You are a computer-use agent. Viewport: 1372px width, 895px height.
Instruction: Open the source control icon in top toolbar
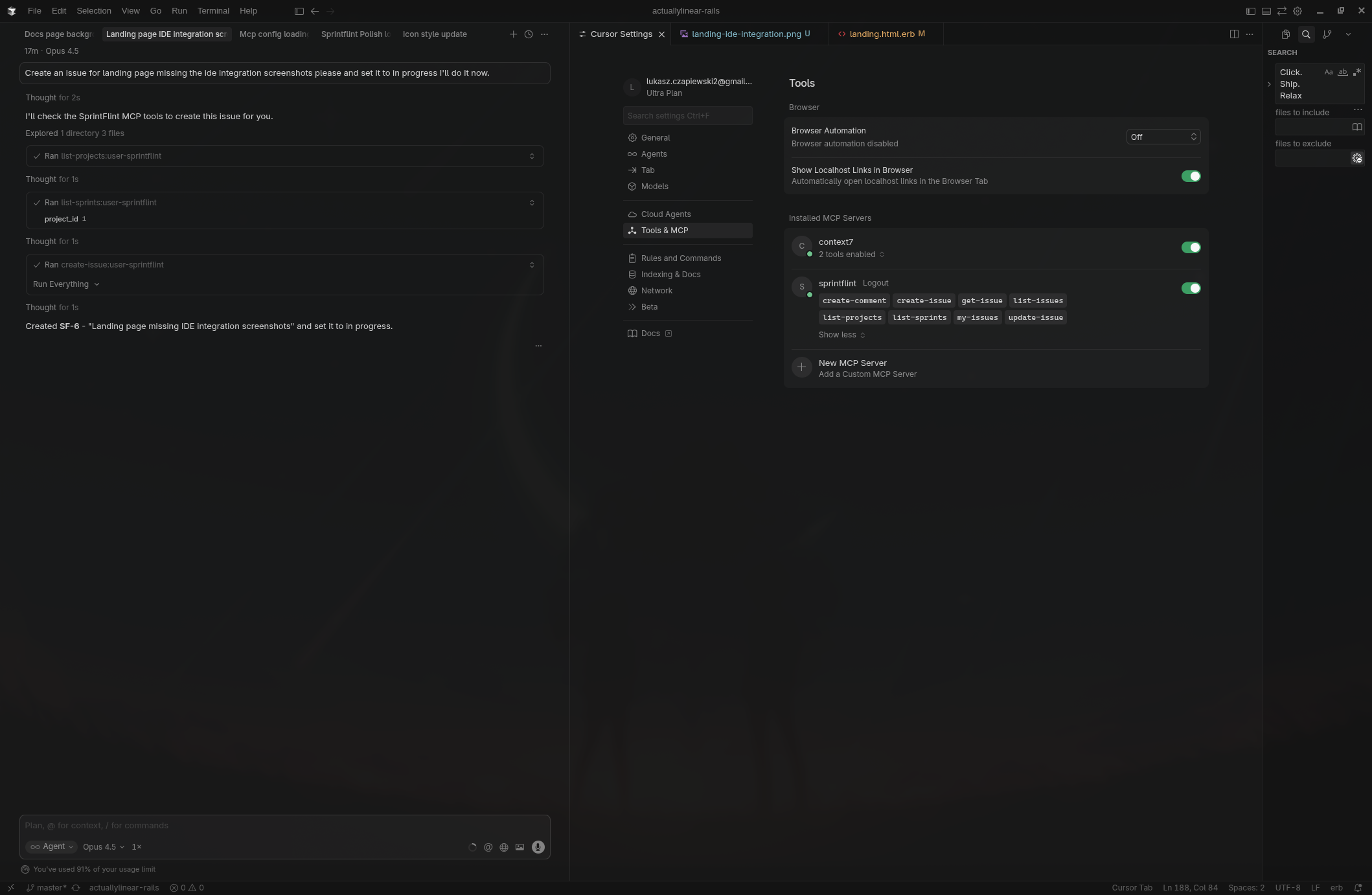coord(1327,34)
